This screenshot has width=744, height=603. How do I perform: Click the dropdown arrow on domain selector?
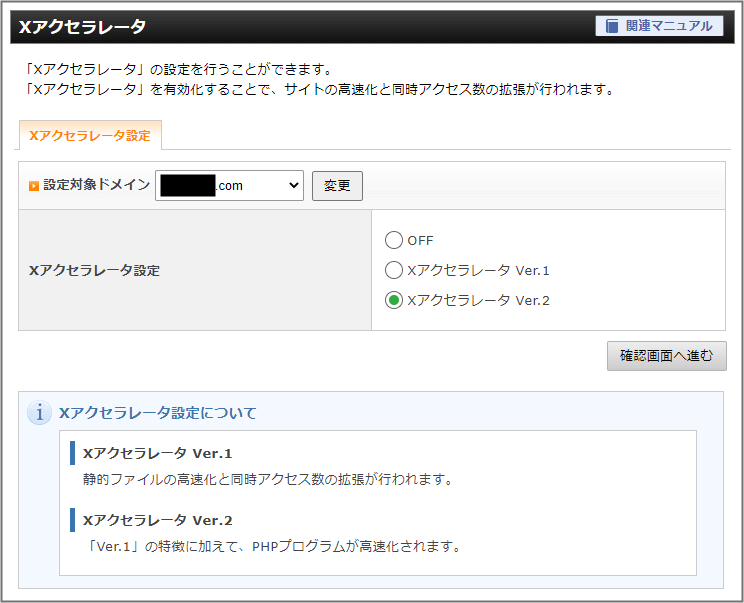293,185
